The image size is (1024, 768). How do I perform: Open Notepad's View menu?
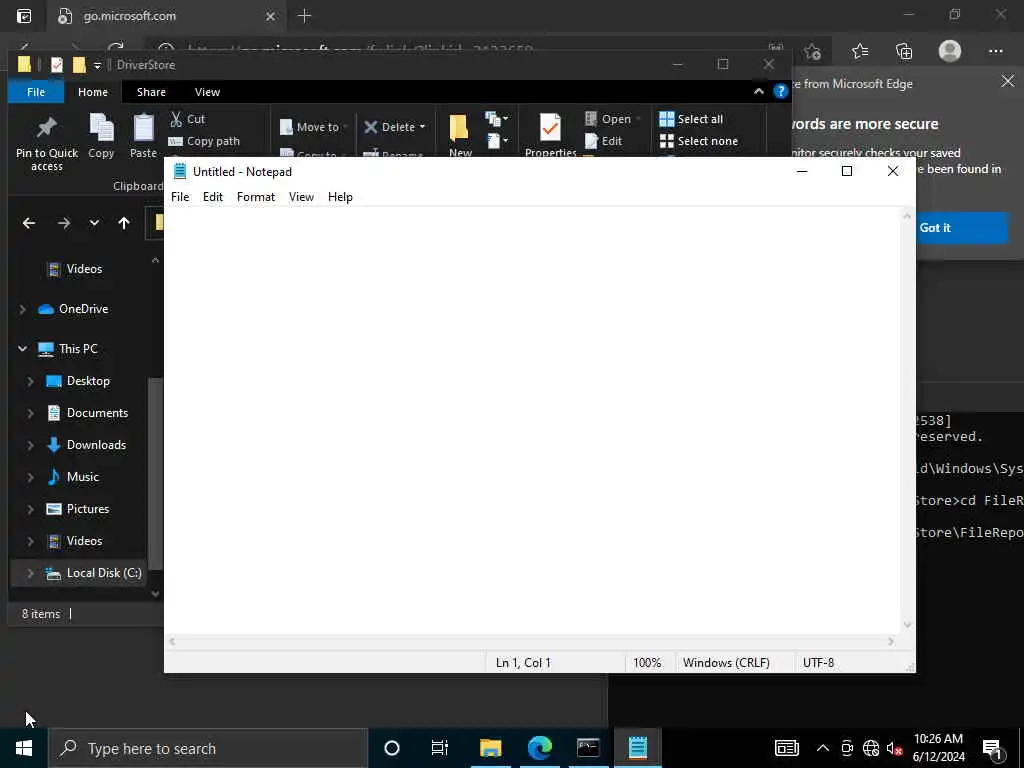coord(301,197)
